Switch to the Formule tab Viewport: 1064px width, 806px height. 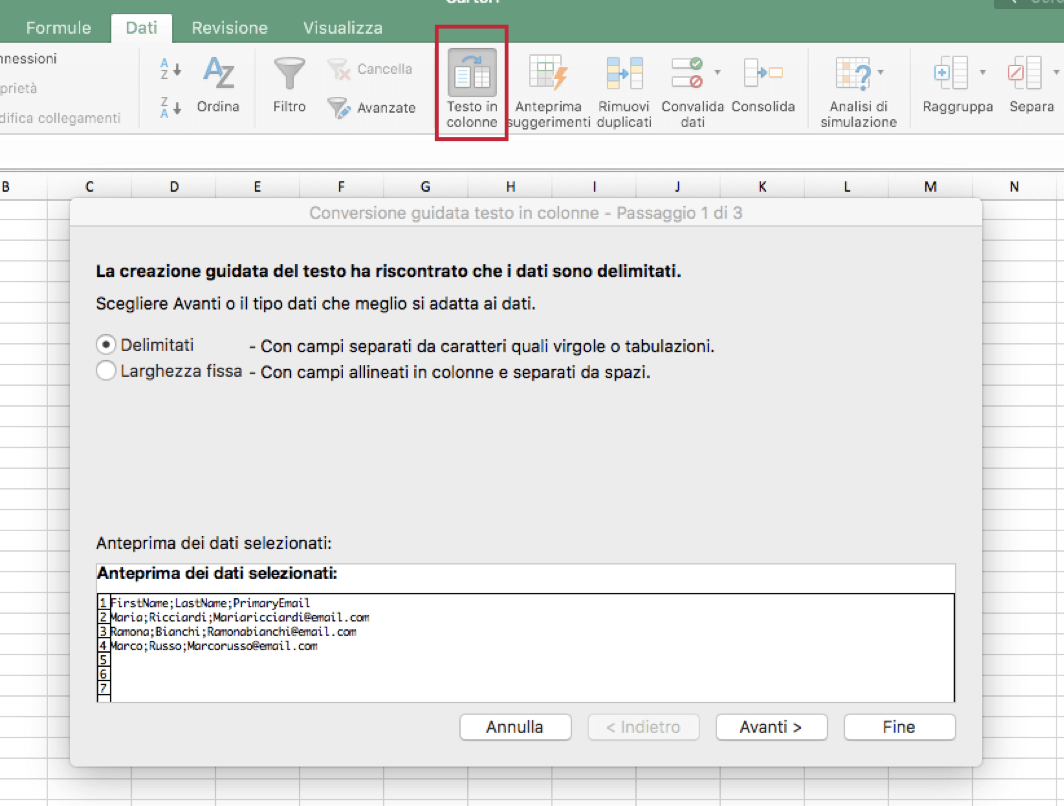(58, 28)
